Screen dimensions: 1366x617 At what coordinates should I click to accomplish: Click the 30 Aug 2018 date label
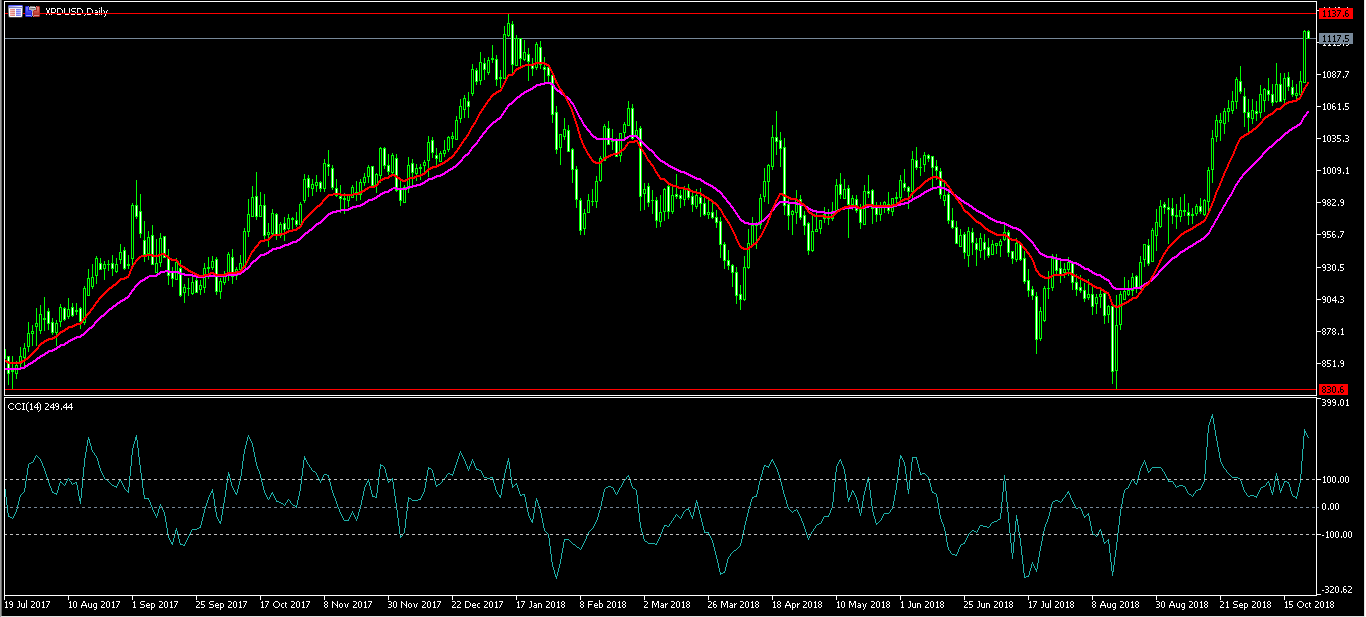1181,605
